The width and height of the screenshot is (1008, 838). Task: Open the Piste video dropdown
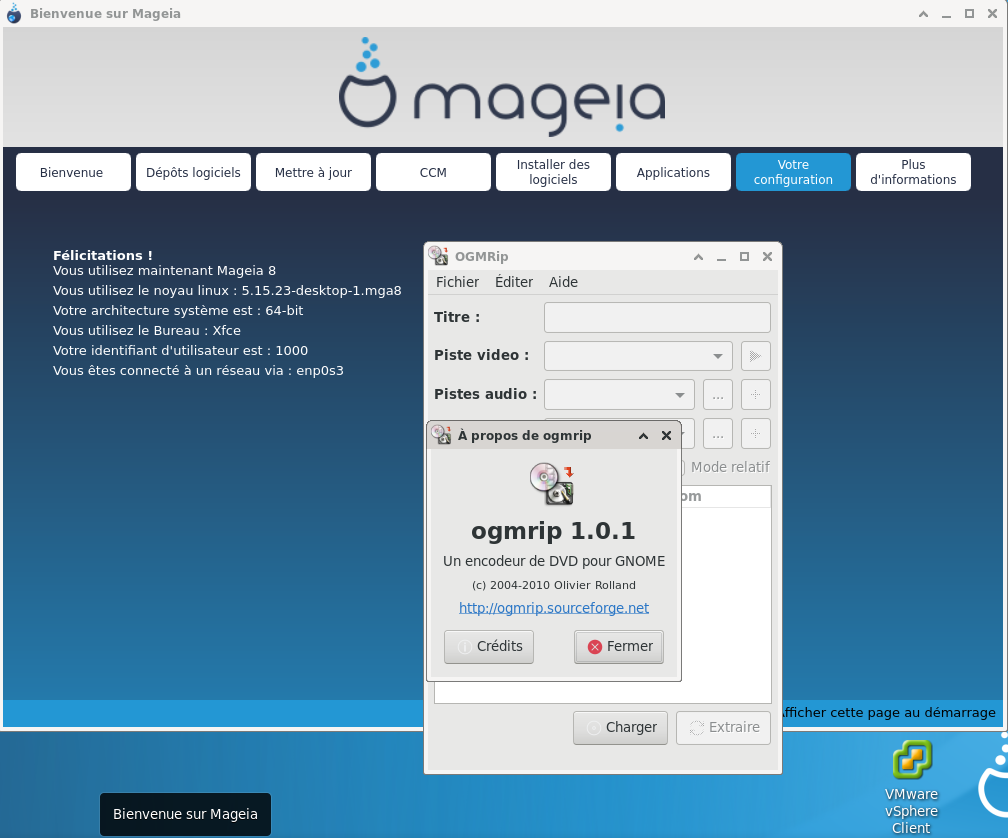(x=638, y=356)
